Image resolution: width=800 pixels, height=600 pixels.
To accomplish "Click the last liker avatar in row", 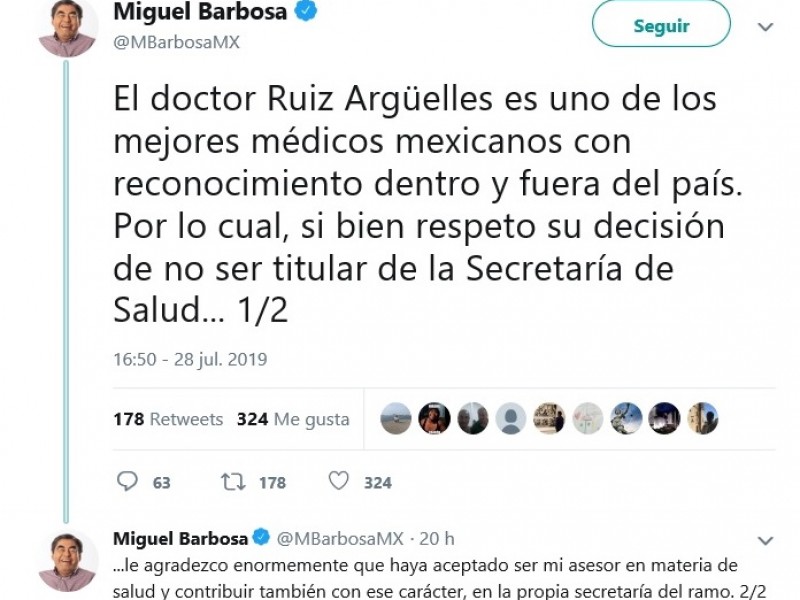I will 703,418.
